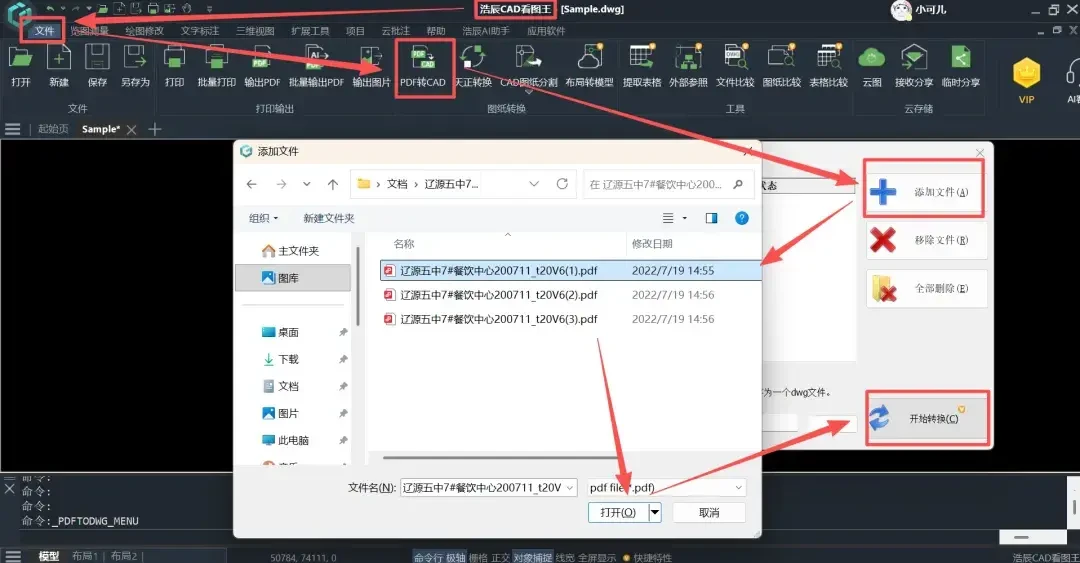Viewport: 1080px width, 563px height.
Task: Click the 添加文件(A) button
Action: [x=925, y=192]
